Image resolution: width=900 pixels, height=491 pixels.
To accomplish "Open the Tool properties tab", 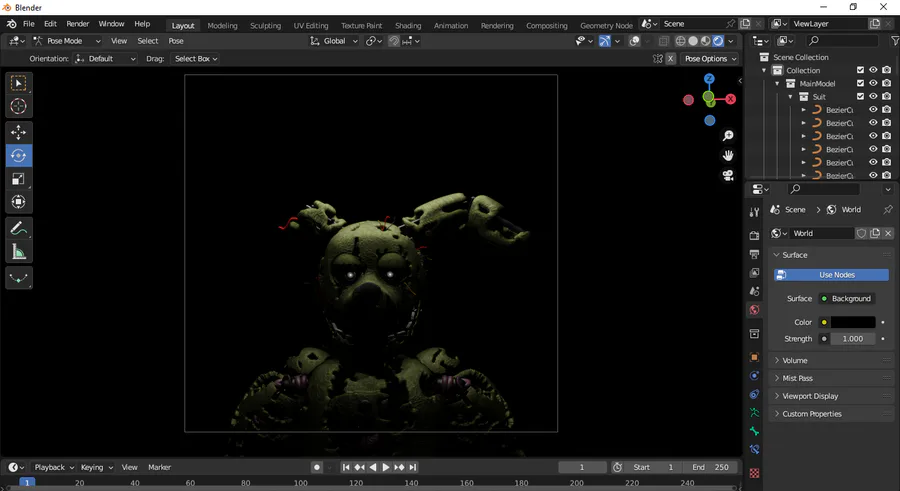I will coord(754,212).
